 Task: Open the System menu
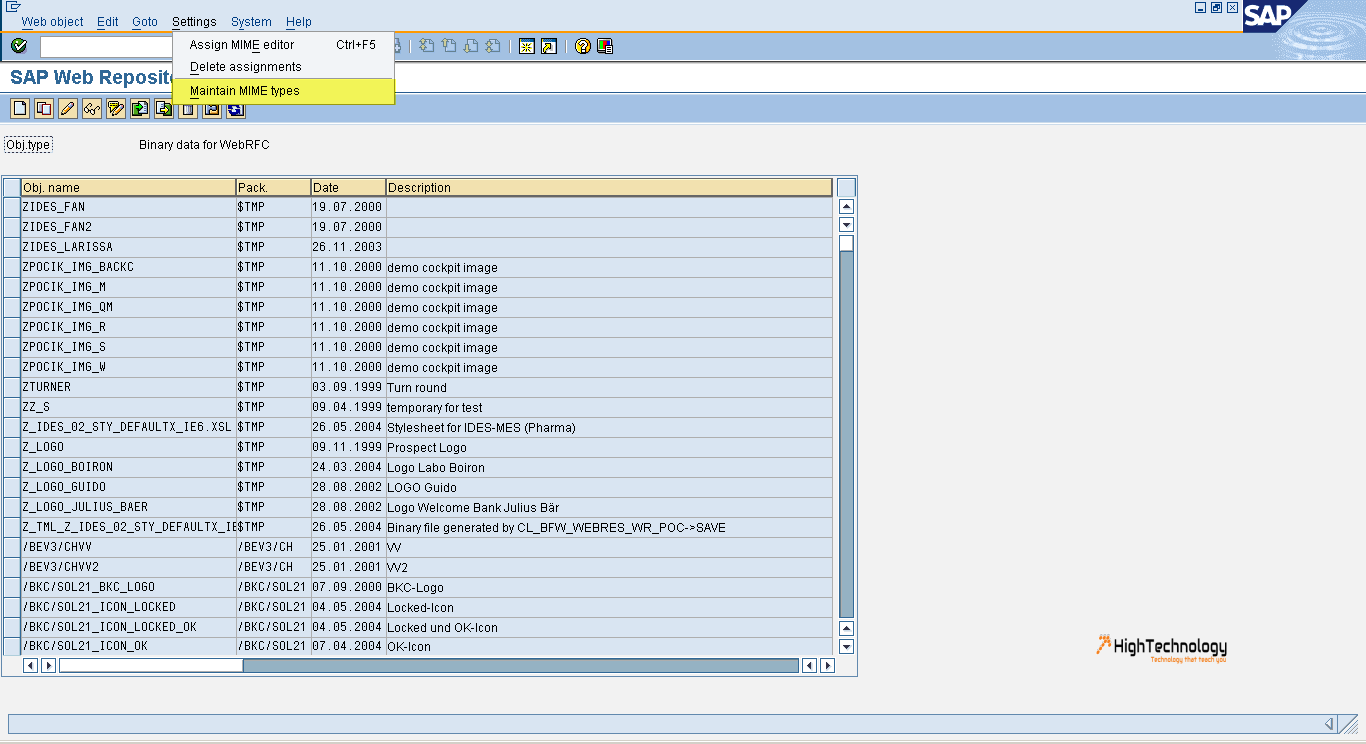(x=251, y=22)
